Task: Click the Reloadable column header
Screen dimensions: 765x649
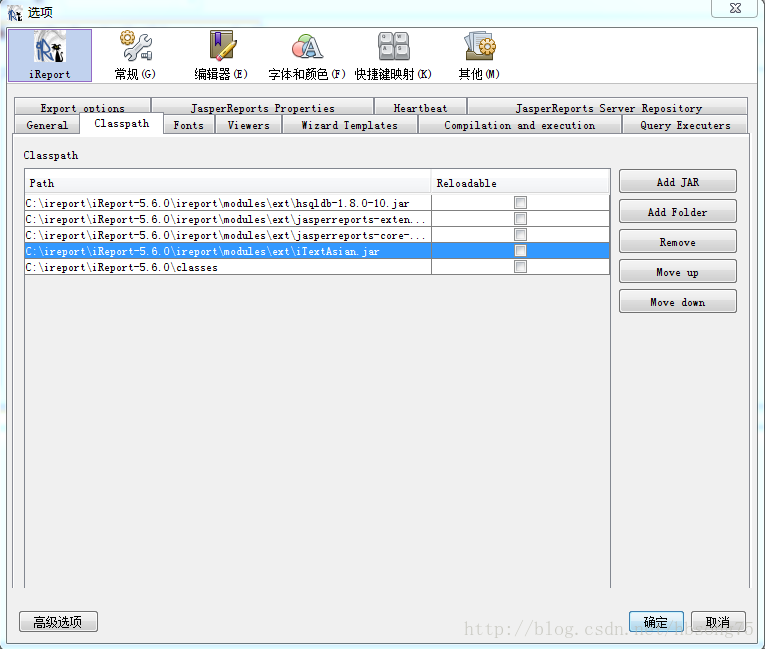Action: tap(521, 183)
